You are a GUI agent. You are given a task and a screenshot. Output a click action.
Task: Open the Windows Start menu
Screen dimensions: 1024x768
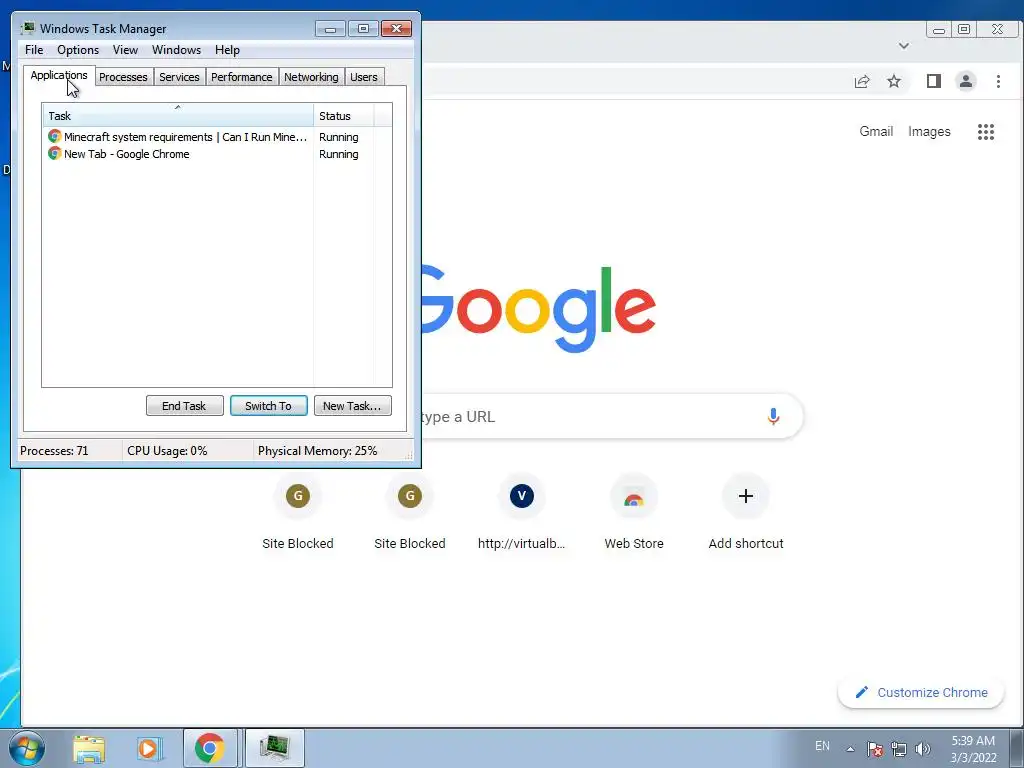pos(27,748)
